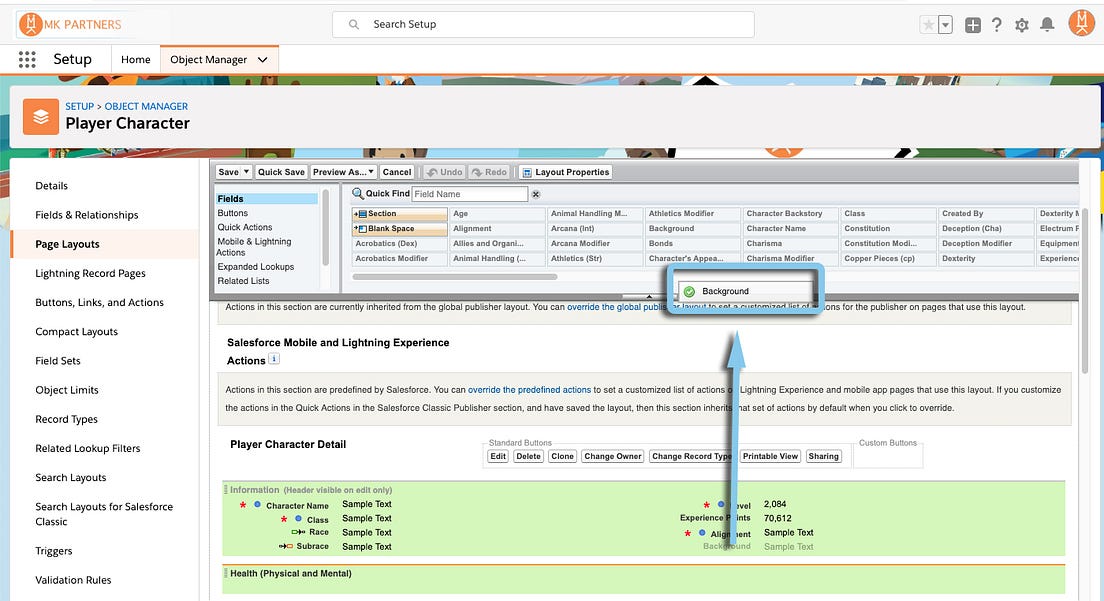The image size is (1104, 601).
Task: Open the notifications bell icon
Action: 1047,25
